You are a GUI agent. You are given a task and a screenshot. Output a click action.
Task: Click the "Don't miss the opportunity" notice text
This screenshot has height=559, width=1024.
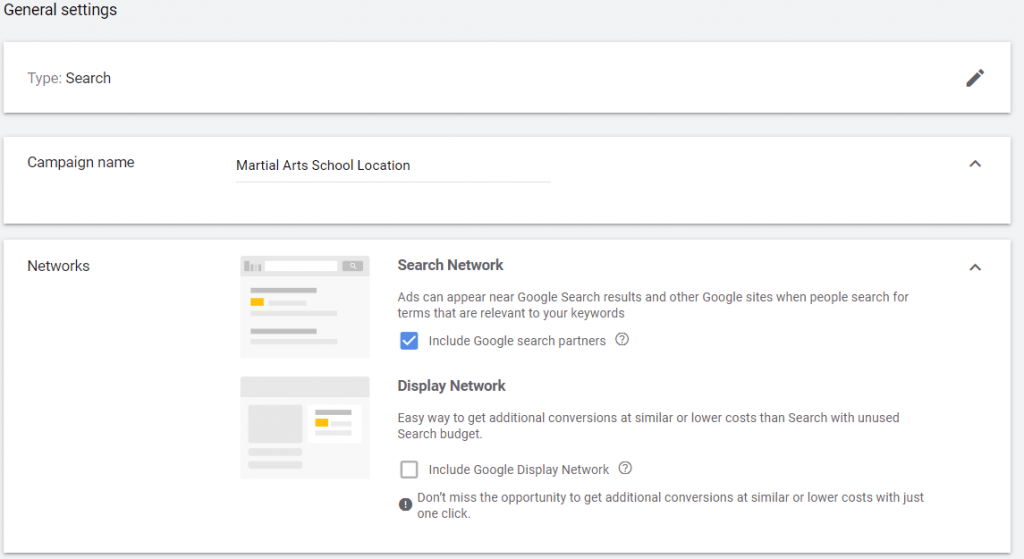pos(670,505)
